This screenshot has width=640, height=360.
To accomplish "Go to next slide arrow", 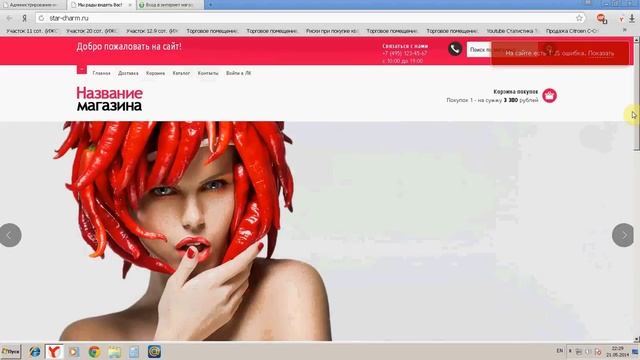I will (623, 235).
